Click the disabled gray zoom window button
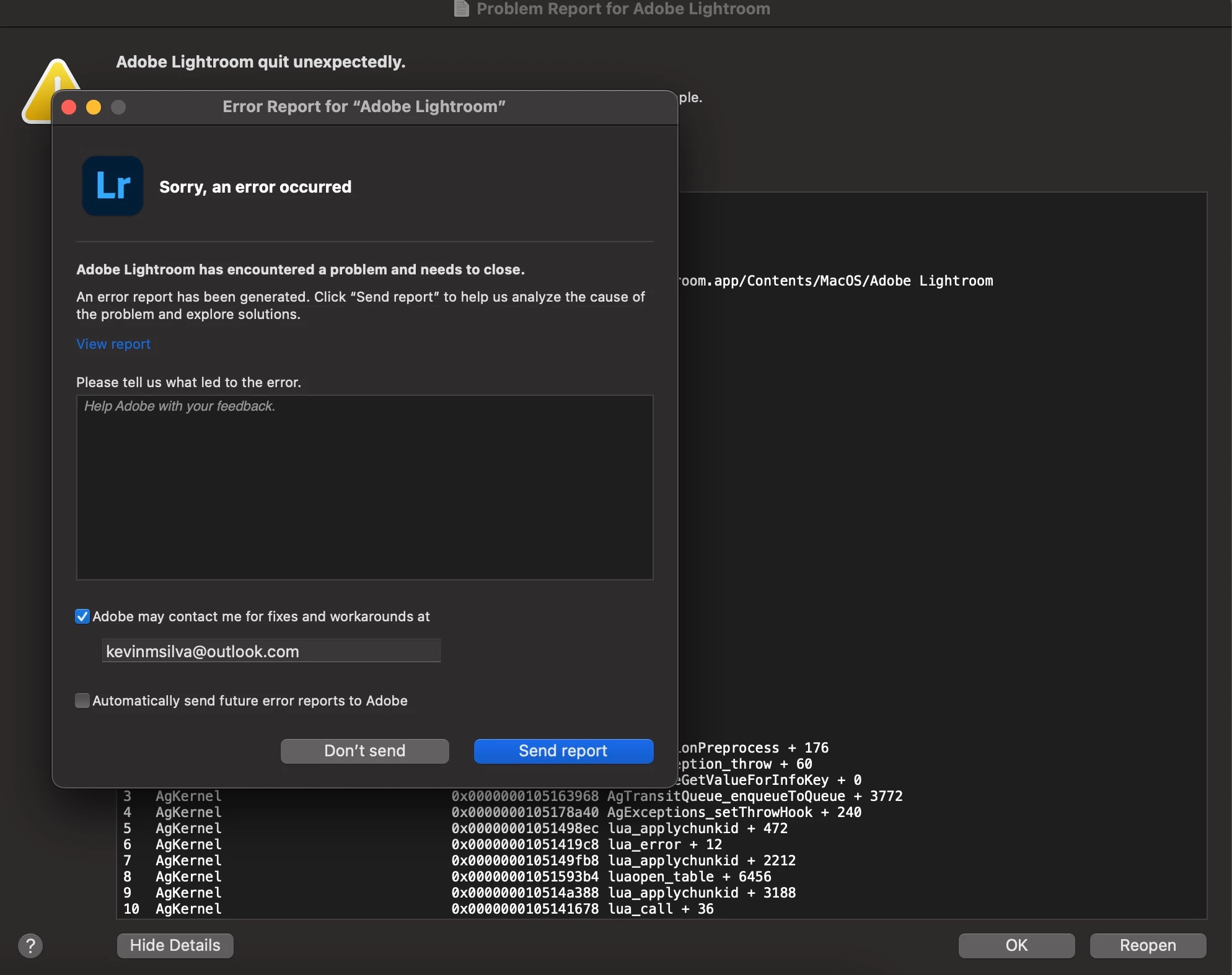Screen dimensions: 1232x975 click(118, 107)
